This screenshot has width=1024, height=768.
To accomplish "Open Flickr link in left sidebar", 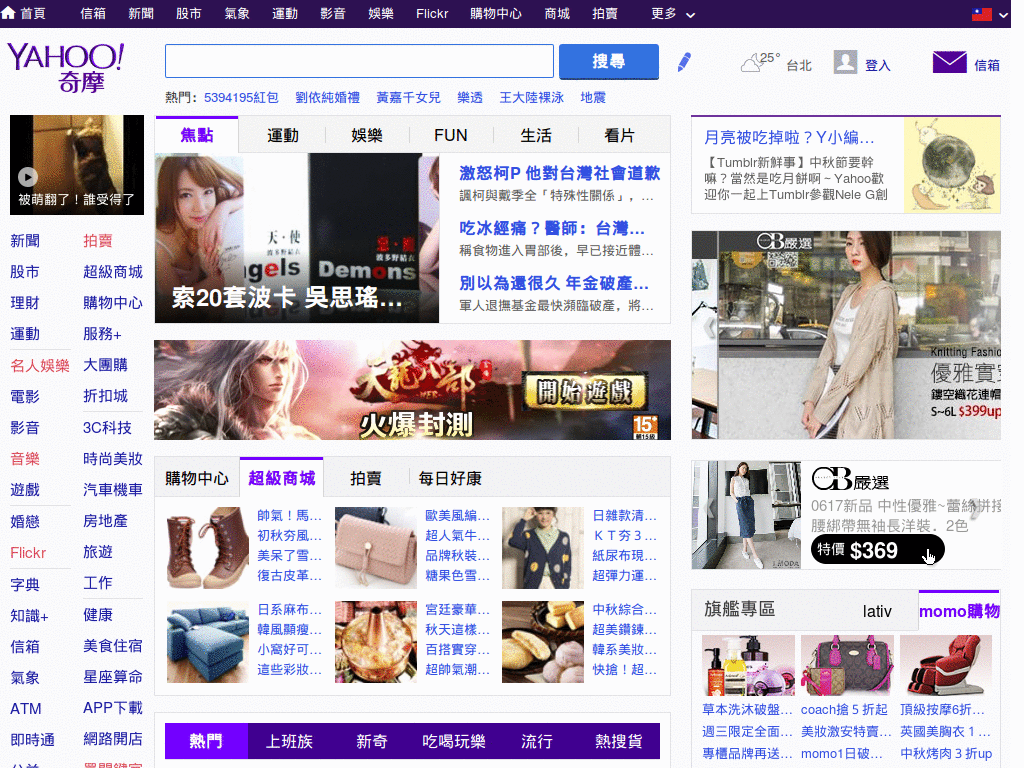I will tap(28, 553).
